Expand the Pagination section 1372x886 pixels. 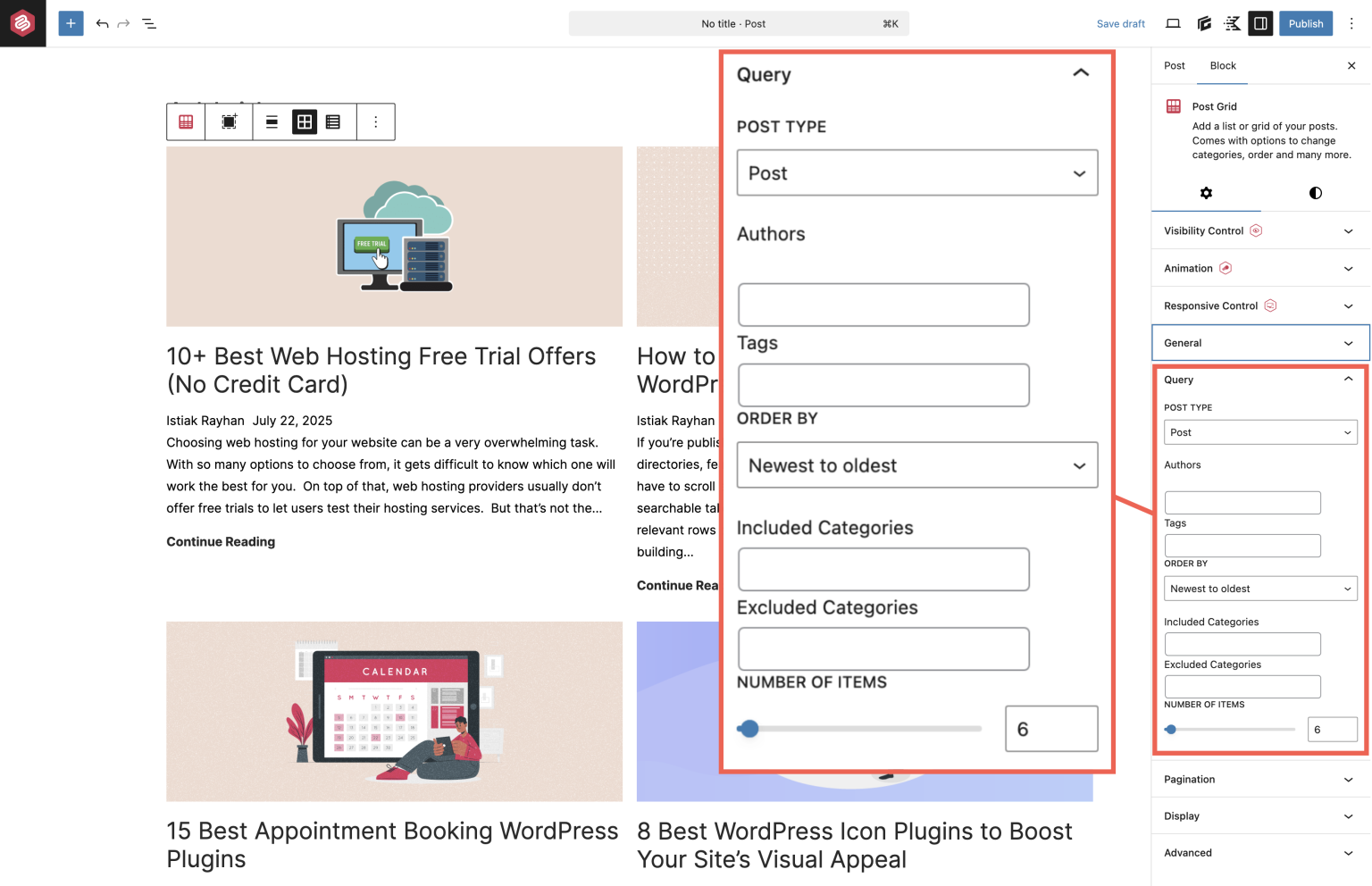click(1259, 779)
